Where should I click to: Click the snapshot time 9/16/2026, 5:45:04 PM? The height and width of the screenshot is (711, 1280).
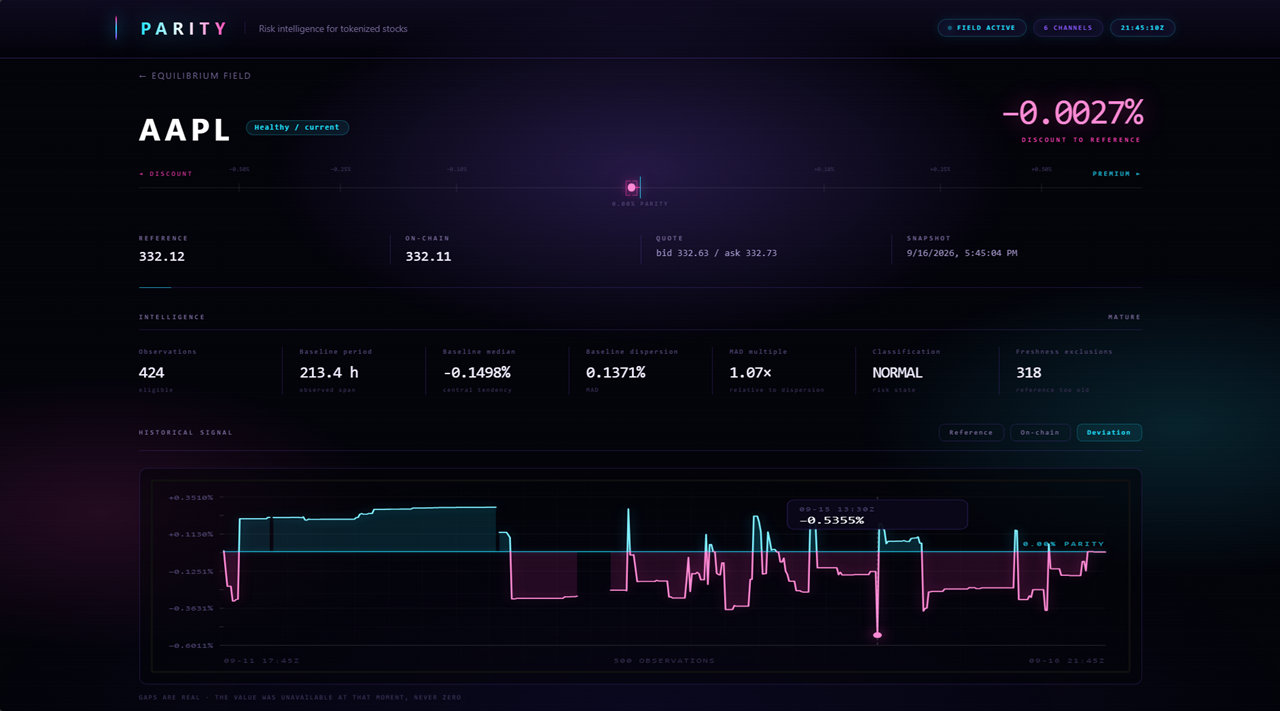click(962, 254)
